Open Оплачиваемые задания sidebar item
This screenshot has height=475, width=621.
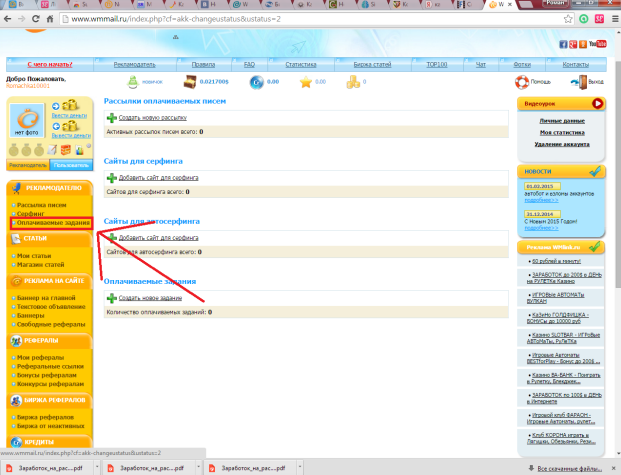53,223
